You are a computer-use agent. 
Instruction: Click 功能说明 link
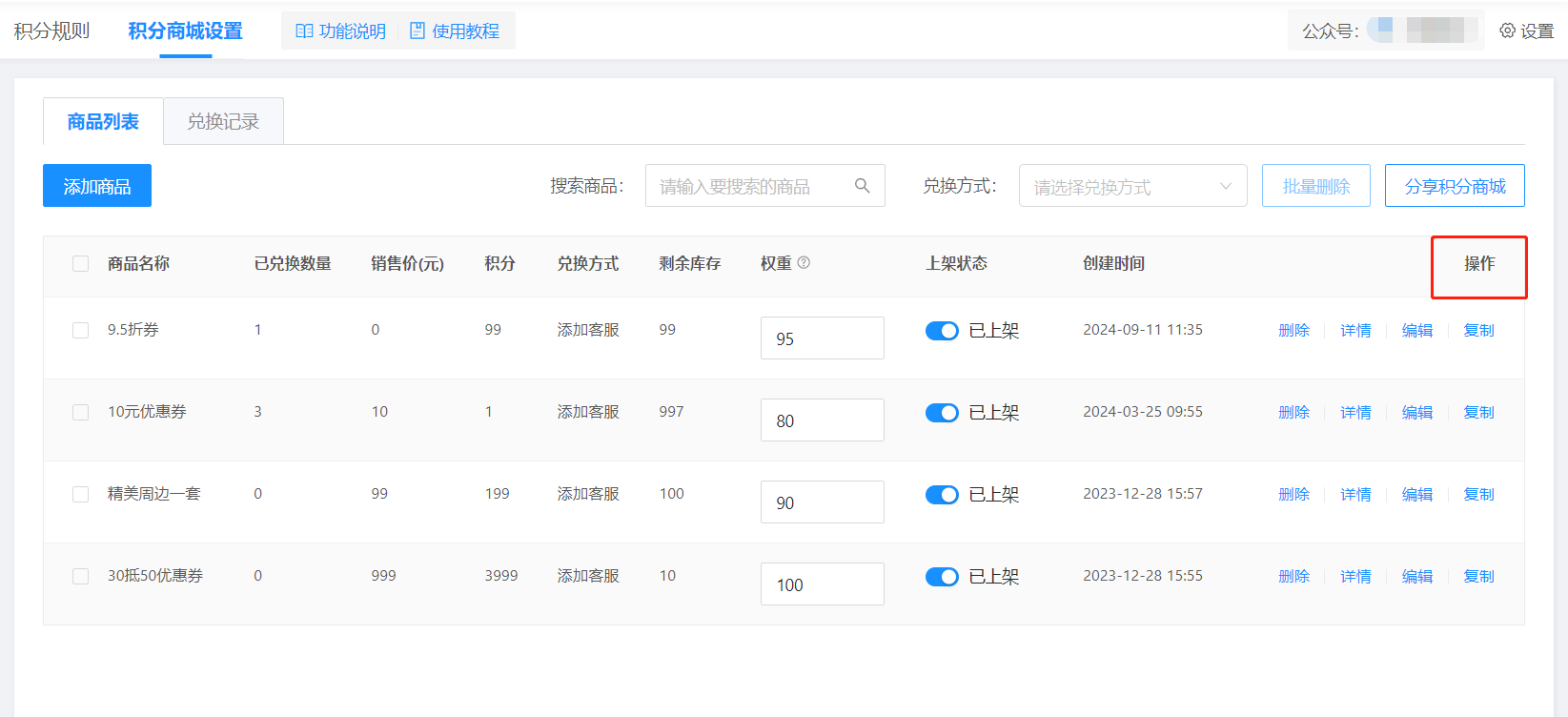[352, 31]
